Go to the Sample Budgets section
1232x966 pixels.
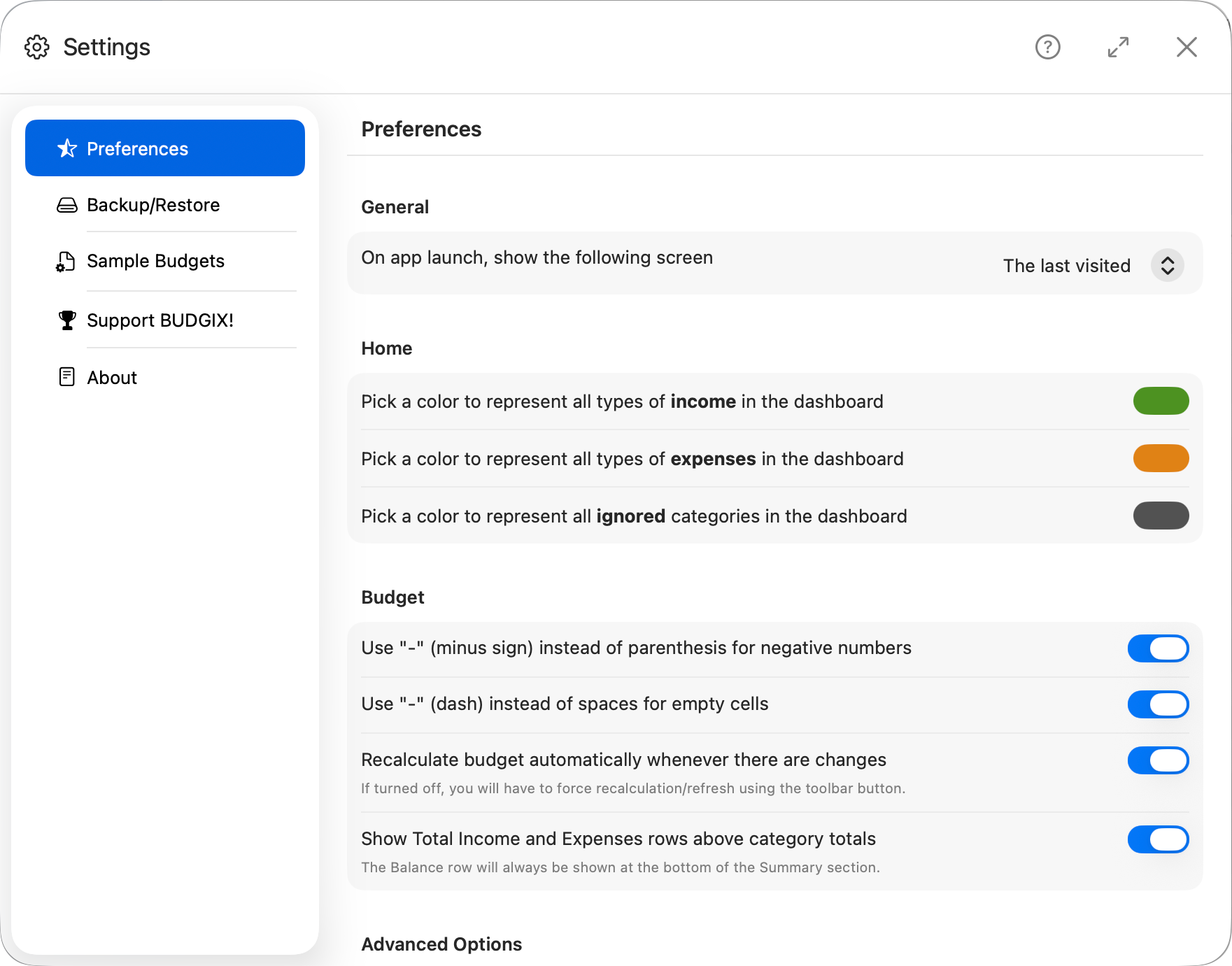pos(155,261)
